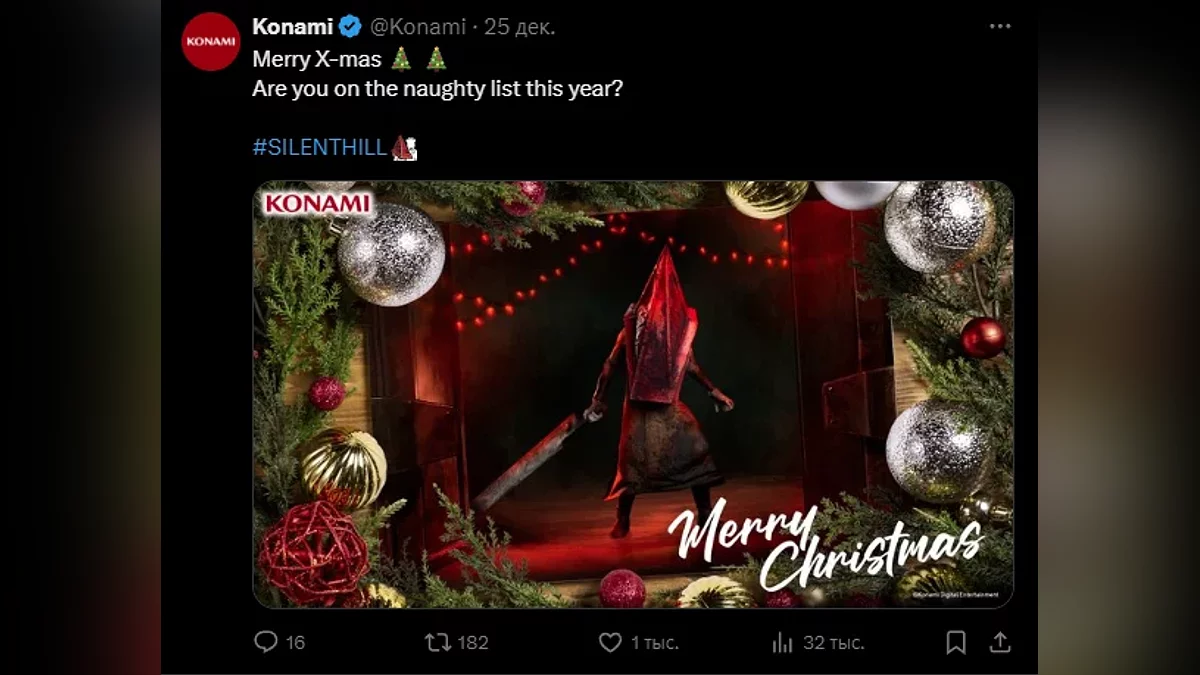The width and height of the screenshot is (1200, 675).
Task: Click the repost count 182
Action: [x=472, y=642]
